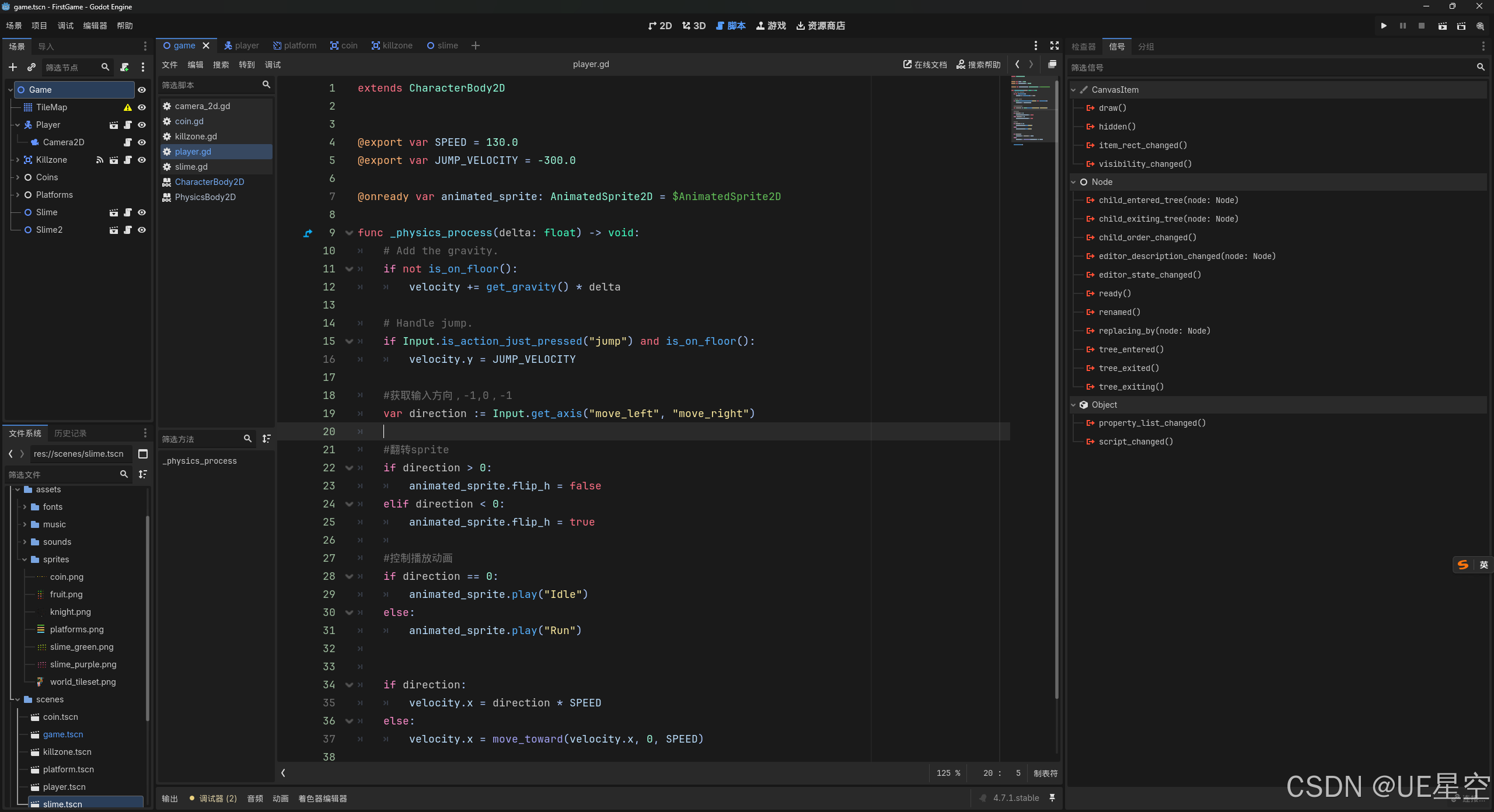The width and height of the screenshot is (1494, 812).
Task: Click the 125 % zoom level
Action: click(948, 773)
